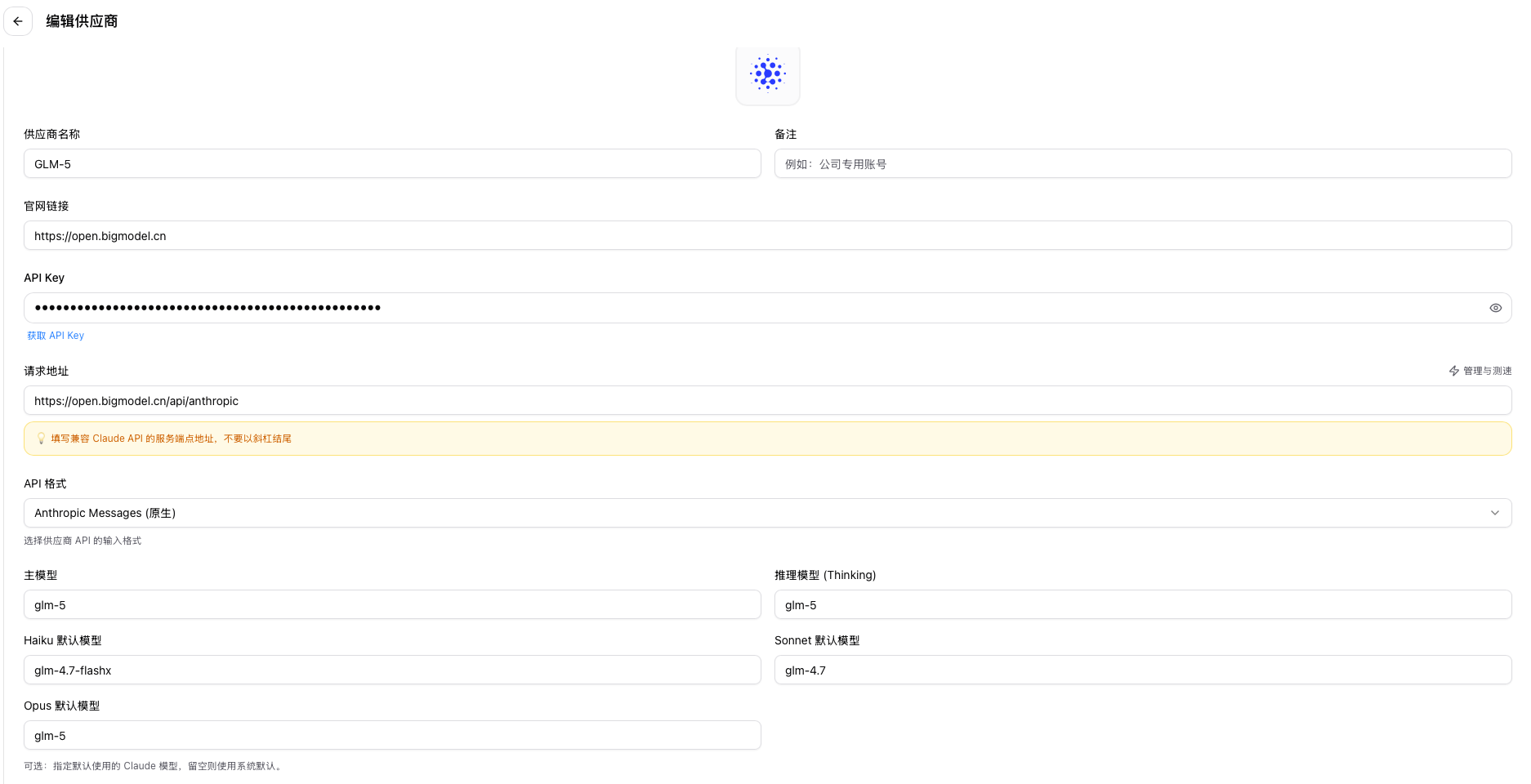Image resolution: width=1531 pixels, height=784 pixels.
Task: Select the Anthropic Messages (原生) combo box
Action: point(735,513)
